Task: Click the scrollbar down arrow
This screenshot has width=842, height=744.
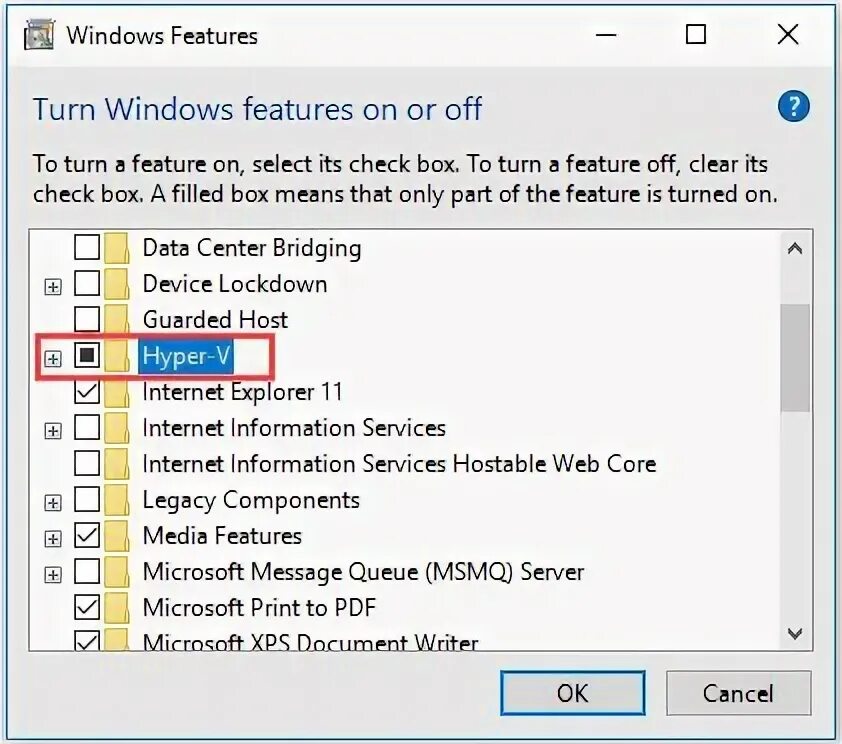Action: tap(795, 633)
